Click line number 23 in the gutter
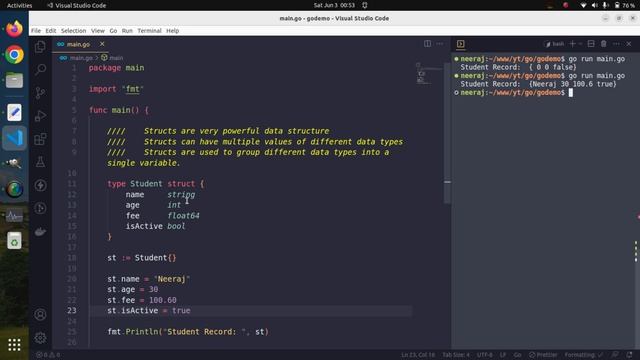 72,310
